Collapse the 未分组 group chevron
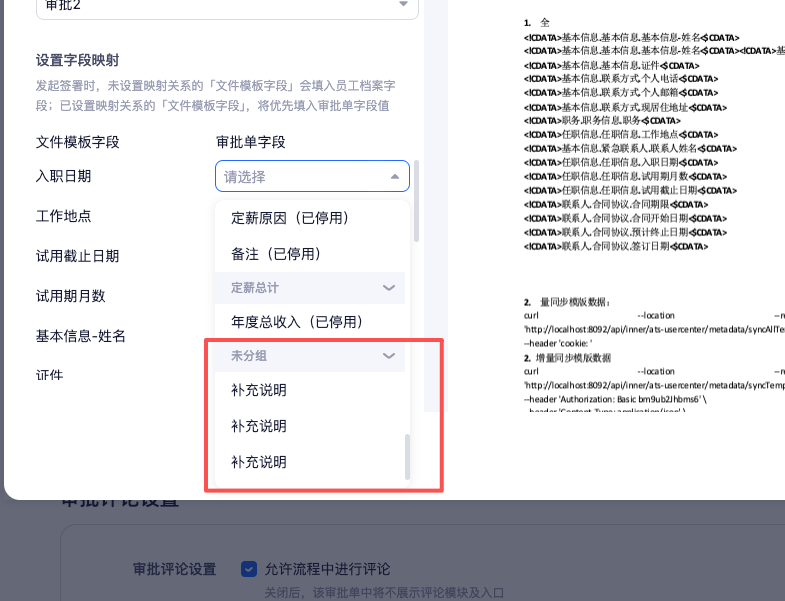Screen dimensions: 785x601 coord(389,355)
